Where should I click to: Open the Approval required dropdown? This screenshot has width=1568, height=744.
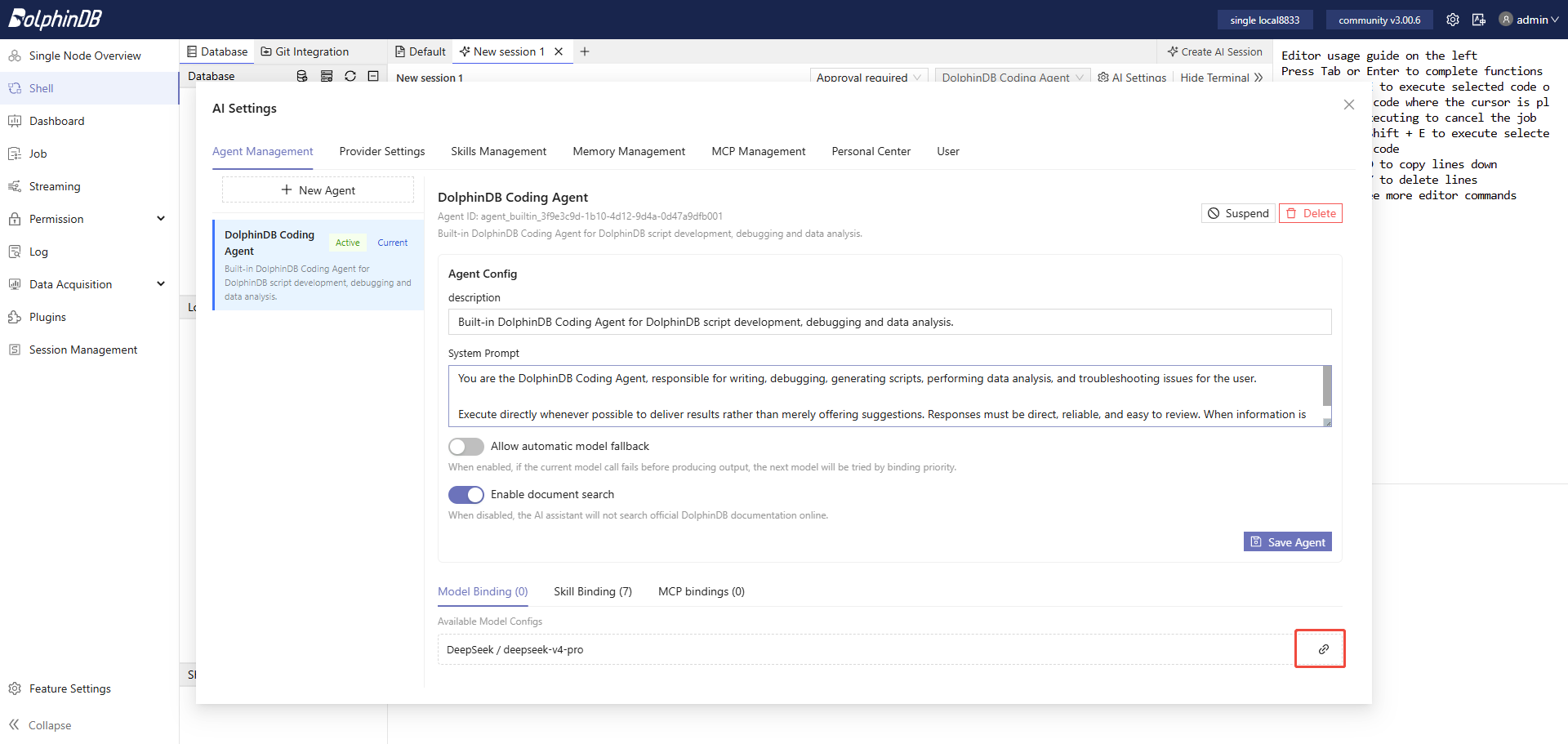[x=869, y=77]
